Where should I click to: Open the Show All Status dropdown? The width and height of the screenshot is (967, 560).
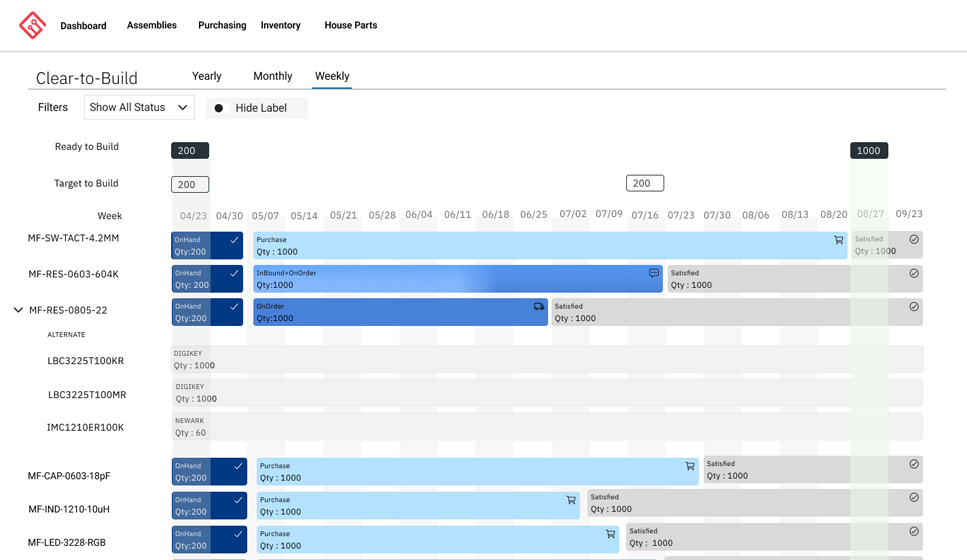pos(139,108)
